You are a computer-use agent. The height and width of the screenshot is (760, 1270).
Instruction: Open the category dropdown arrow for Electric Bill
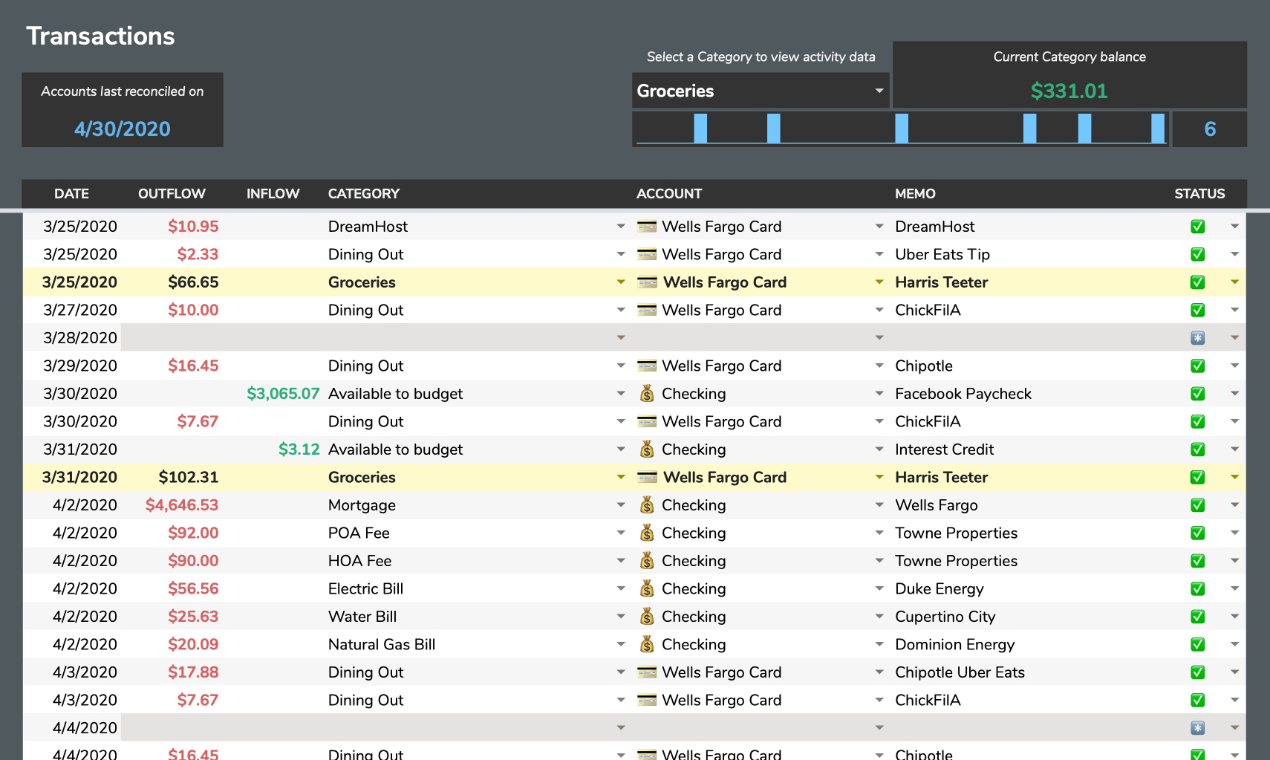(621, 590)
